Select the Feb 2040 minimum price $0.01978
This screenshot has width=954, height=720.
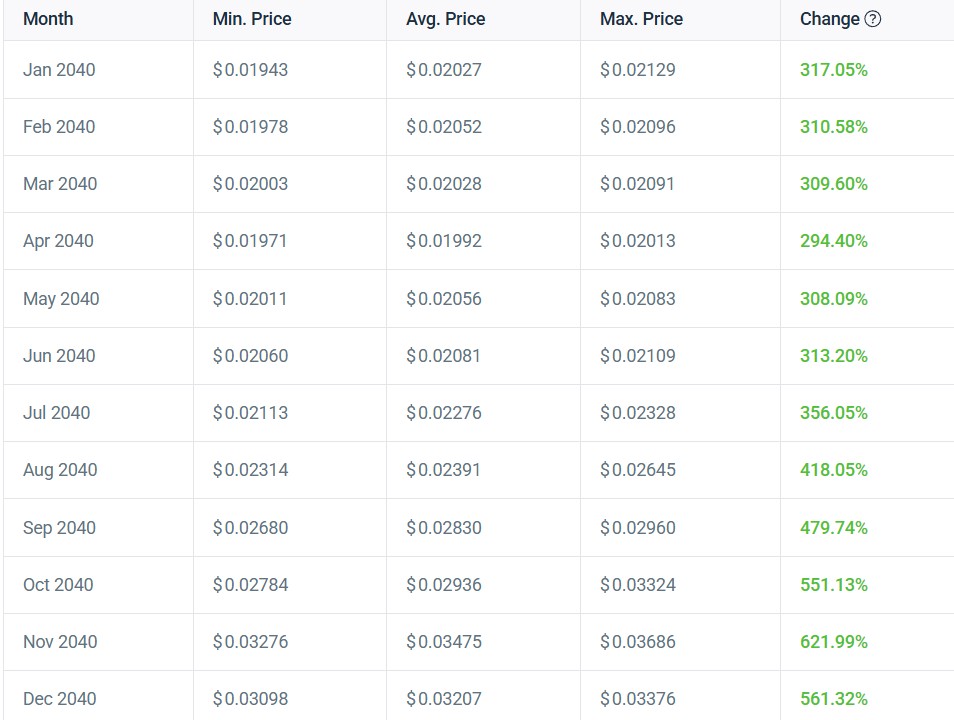click(250, 127)
